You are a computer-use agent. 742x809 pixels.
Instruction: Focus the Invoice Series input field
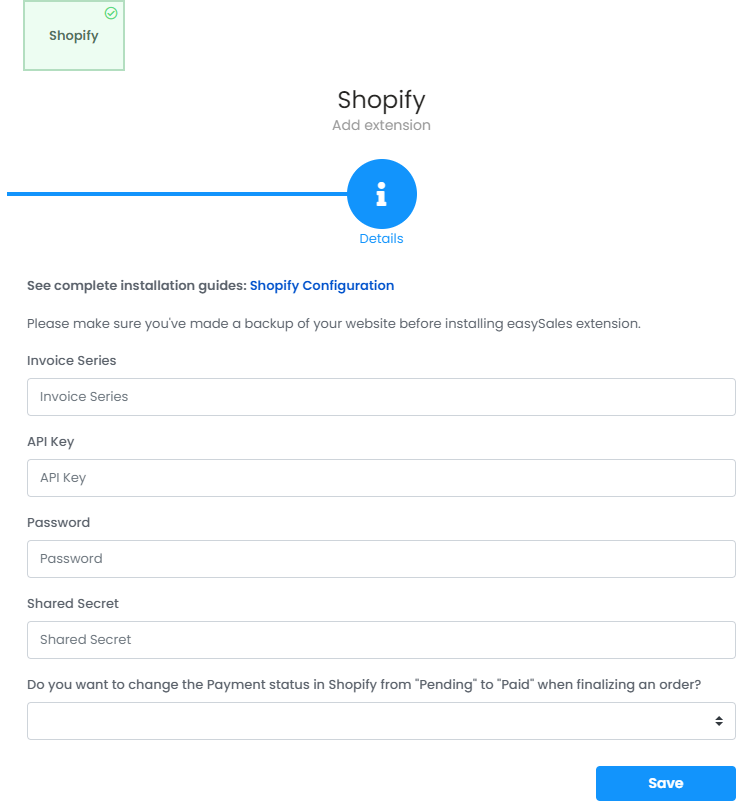click(x=381, y=397)
